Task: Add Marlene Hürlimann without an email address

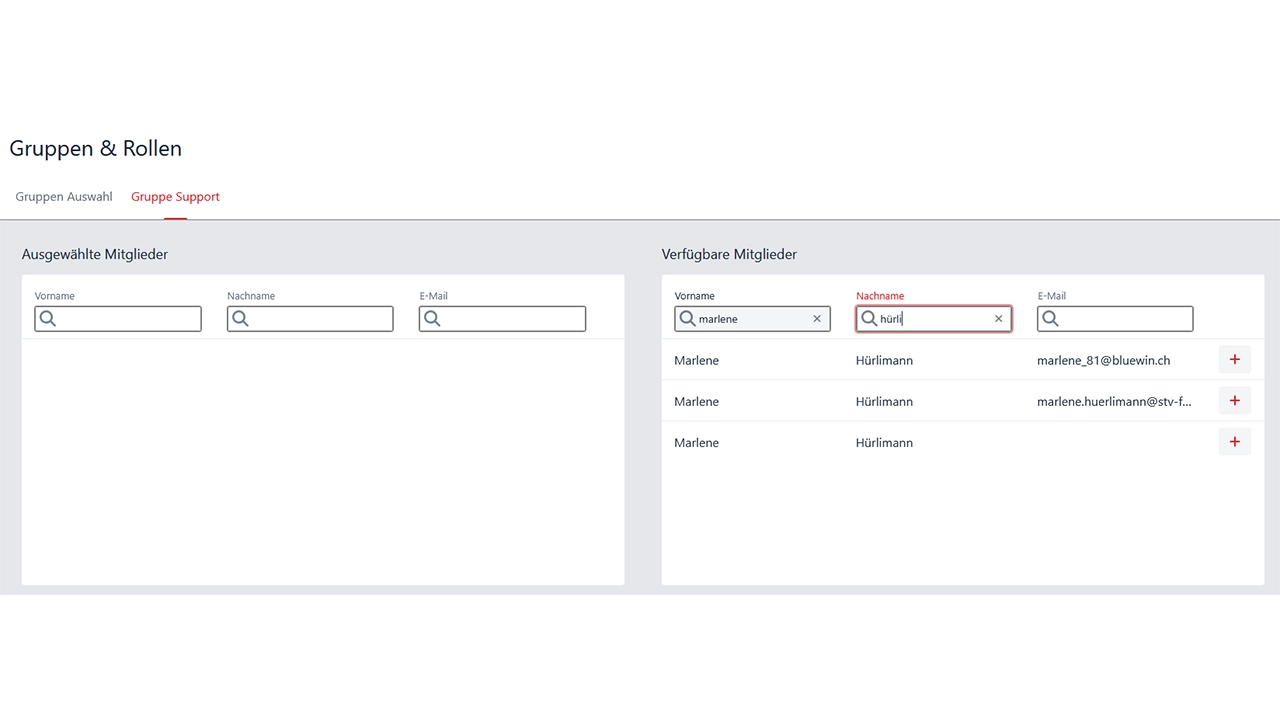Action: (1234, 442)
